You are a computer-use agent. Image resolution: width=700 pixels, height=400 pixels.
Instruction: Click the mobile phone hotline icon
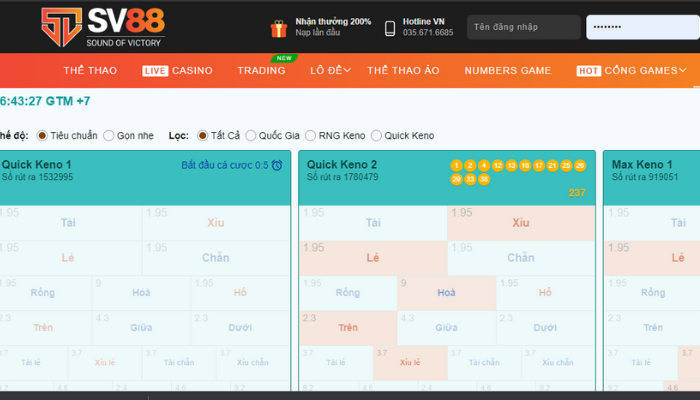390,28
